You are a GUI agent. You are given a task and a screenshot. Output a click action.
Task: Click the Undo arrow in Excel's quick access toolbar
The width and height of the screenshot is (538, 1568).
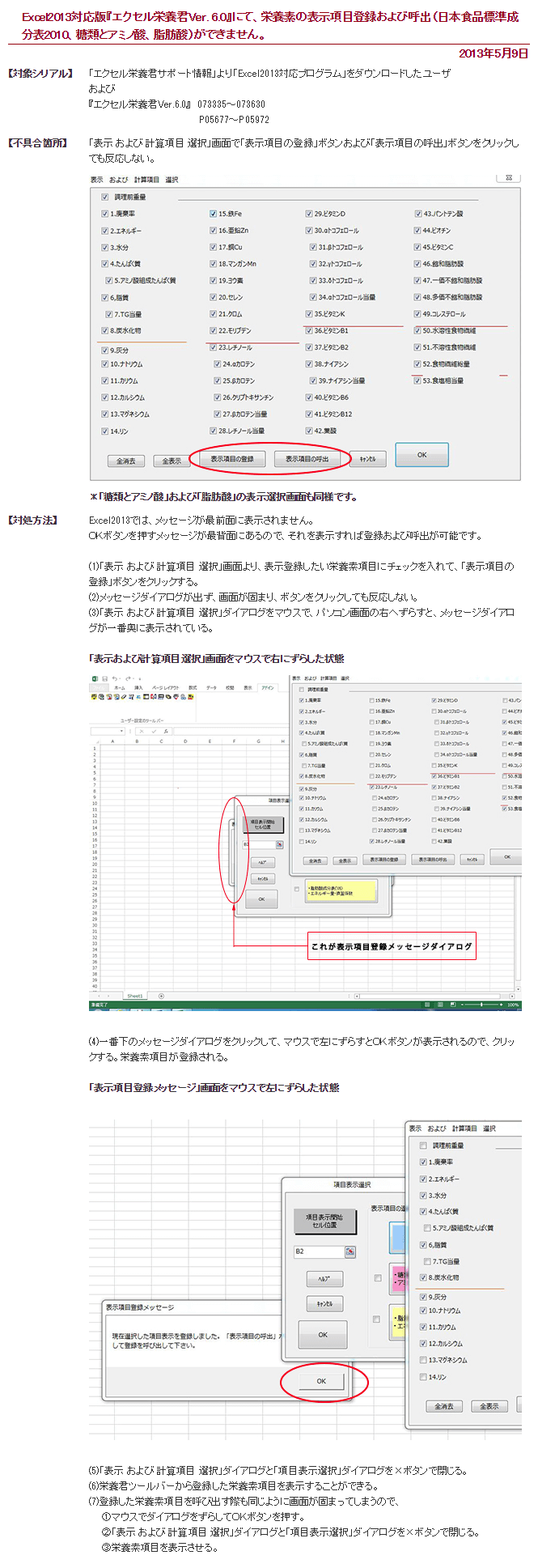115,678
